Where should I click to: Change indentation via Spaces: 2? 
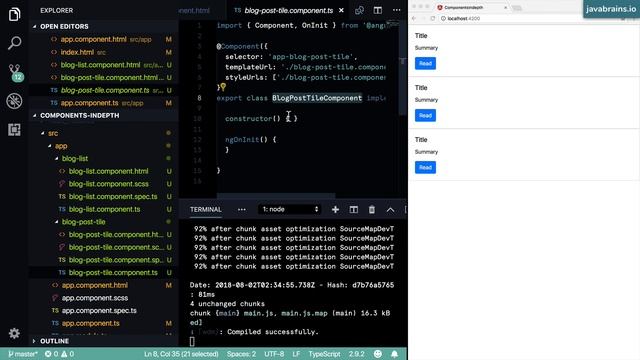click(241, 354)
